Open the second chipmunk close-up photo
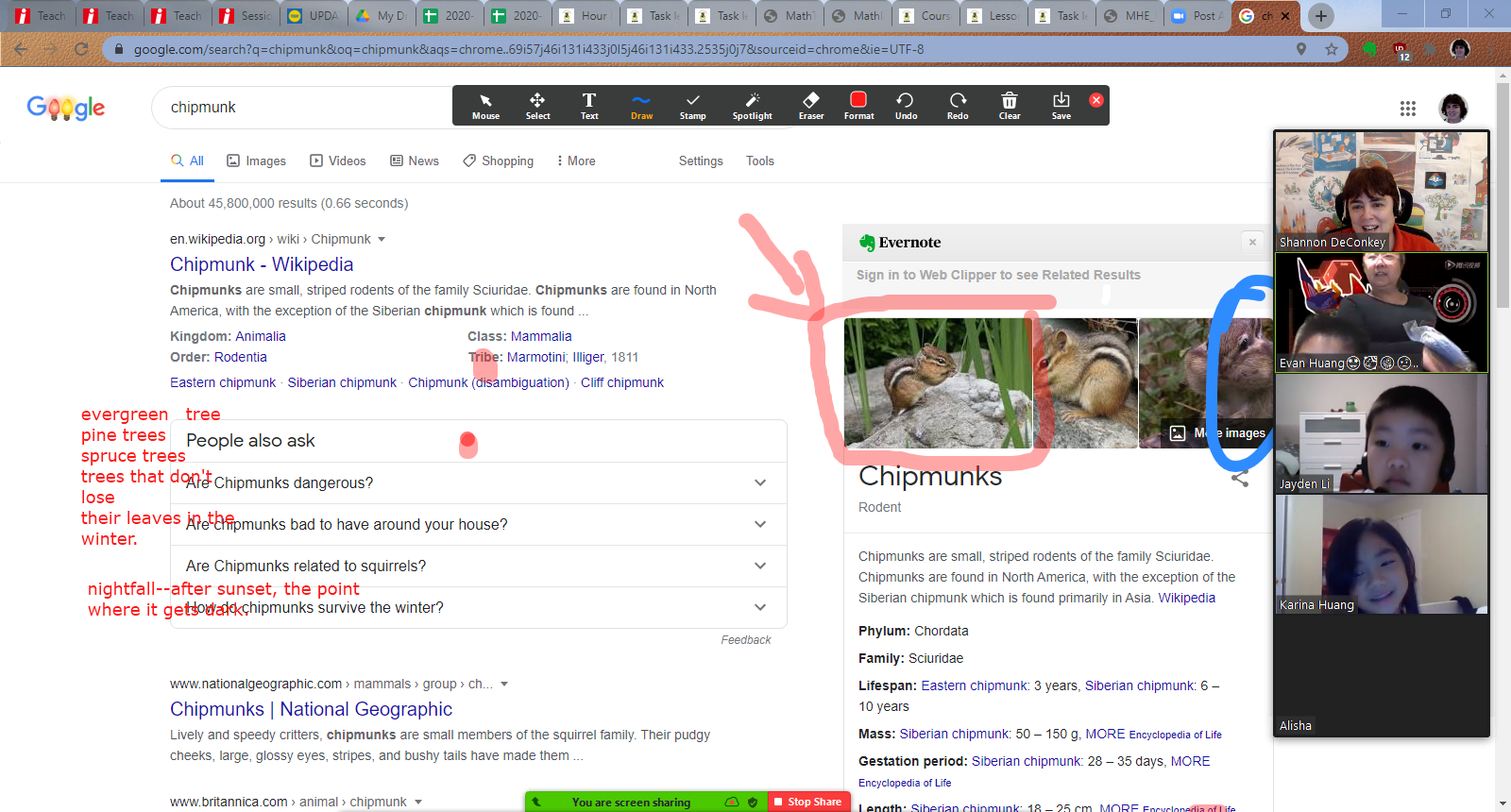 tap(1086, 382)
